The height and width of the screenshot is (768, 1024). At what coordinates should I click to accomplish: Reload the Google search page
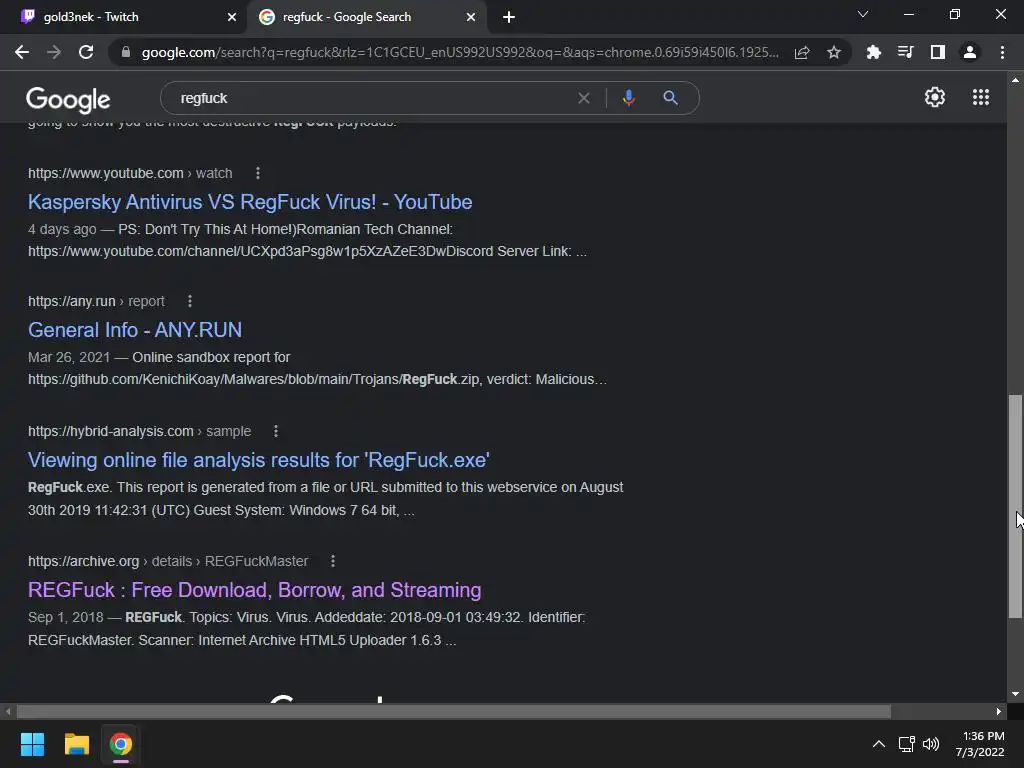86,52
